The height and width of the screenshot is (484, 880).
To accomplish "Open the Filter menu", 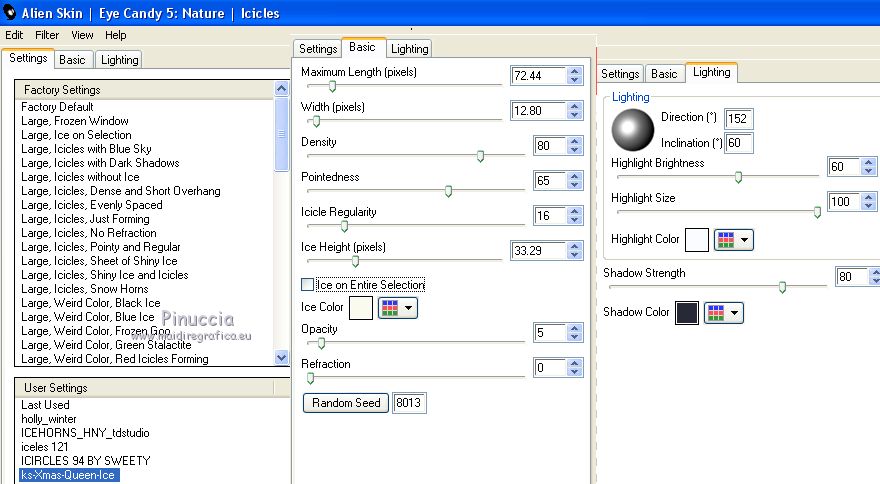I will tap(47, 35).
